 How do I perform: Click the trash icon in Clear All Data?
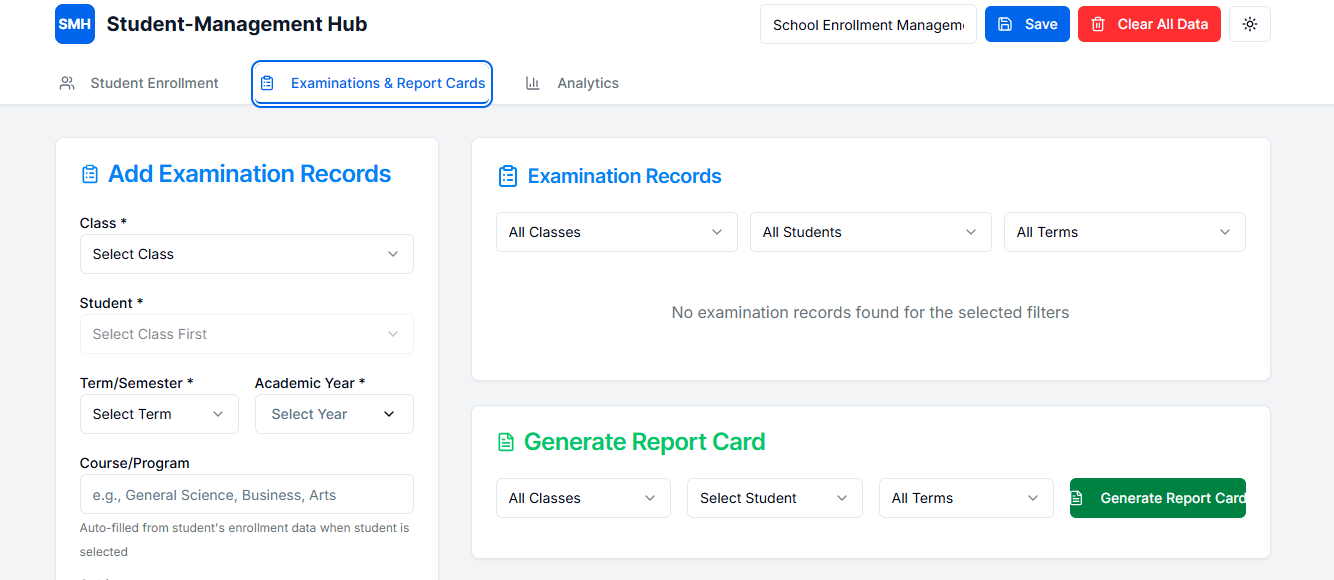tap(1098, 24)
